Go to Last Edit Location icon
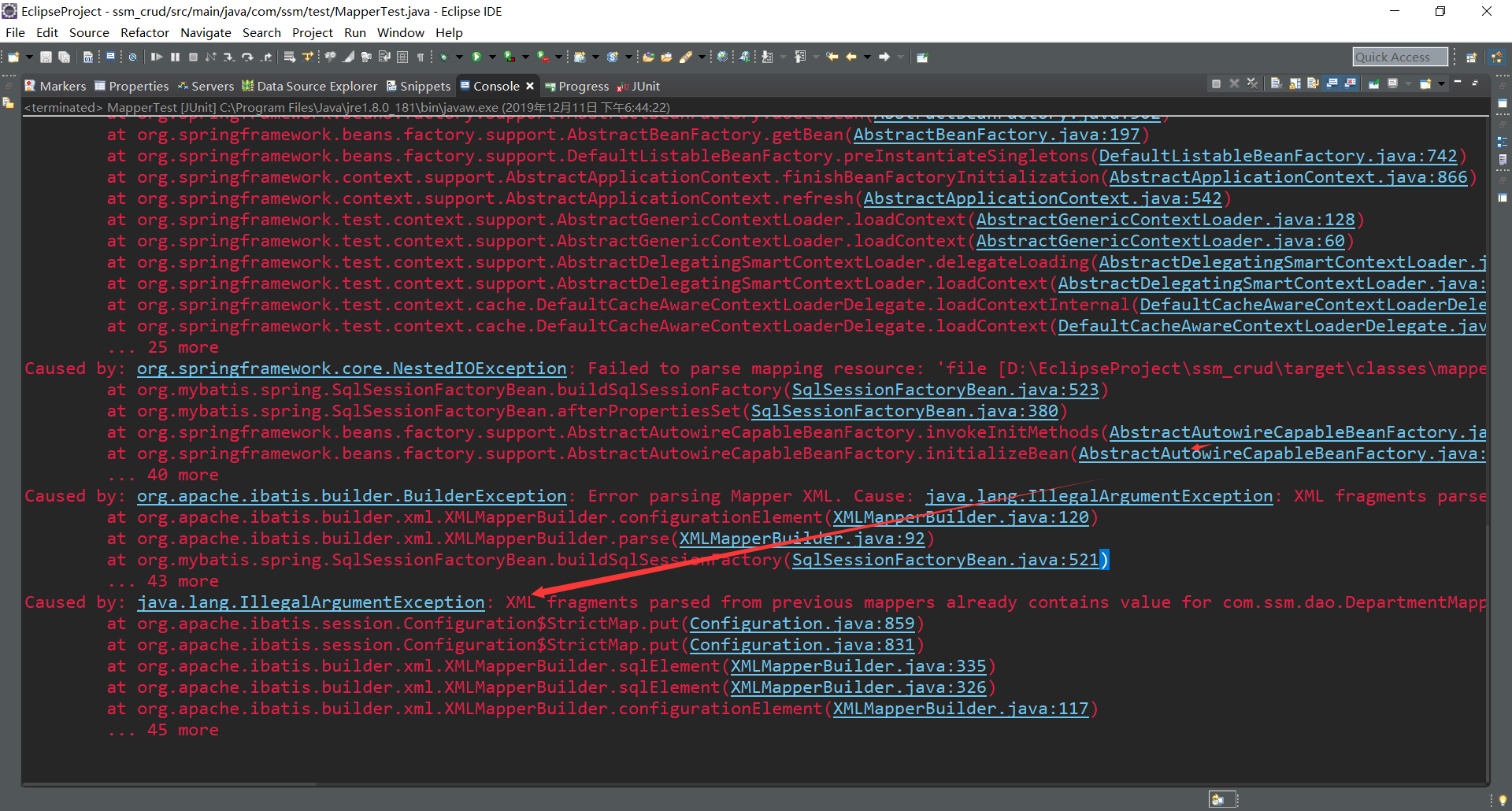Image resolution: width=1512 pixels, height=811 pixels. click(832, 57)
